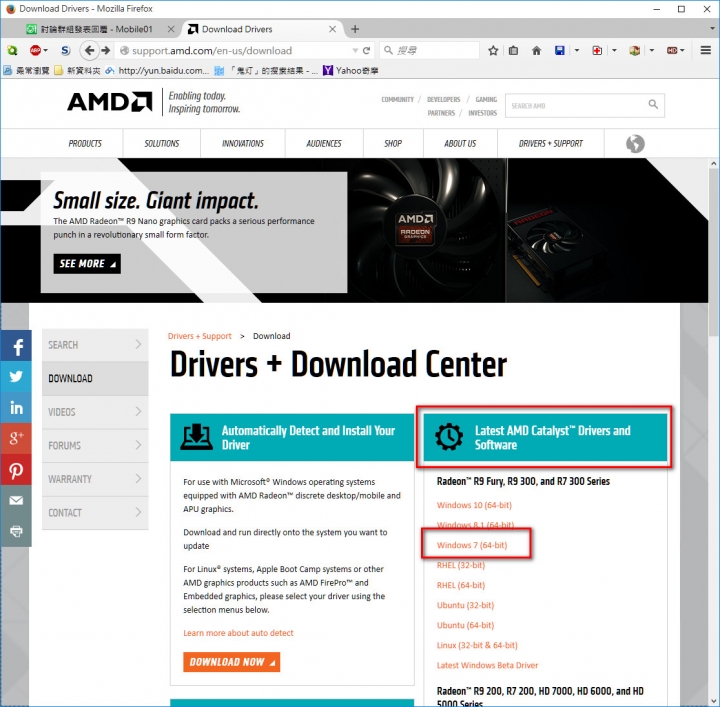Click the blue floppy save icon
Image resolution: width=720 pixels, height=707 pixels.
560,50
